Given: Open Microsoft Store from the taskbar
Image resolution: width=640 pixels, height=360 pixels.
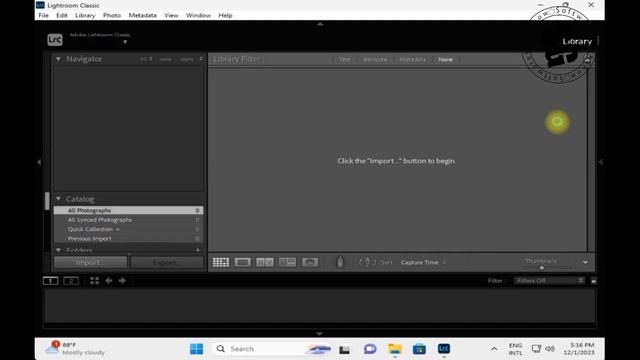Looking at the screenshot, I should tap(419, 349).
